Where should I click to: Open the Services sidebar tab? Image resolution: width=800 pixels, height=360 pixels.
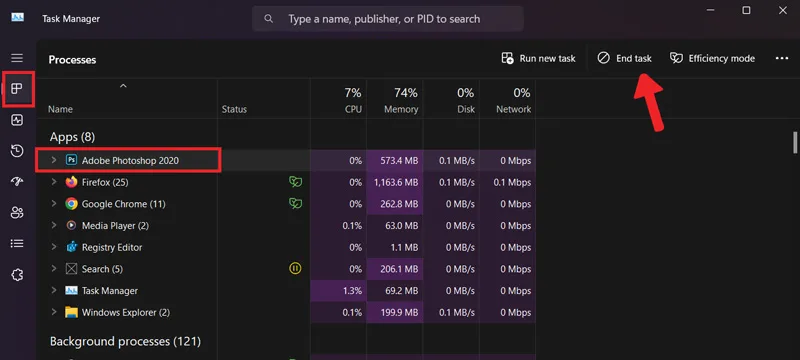[17, 275]
